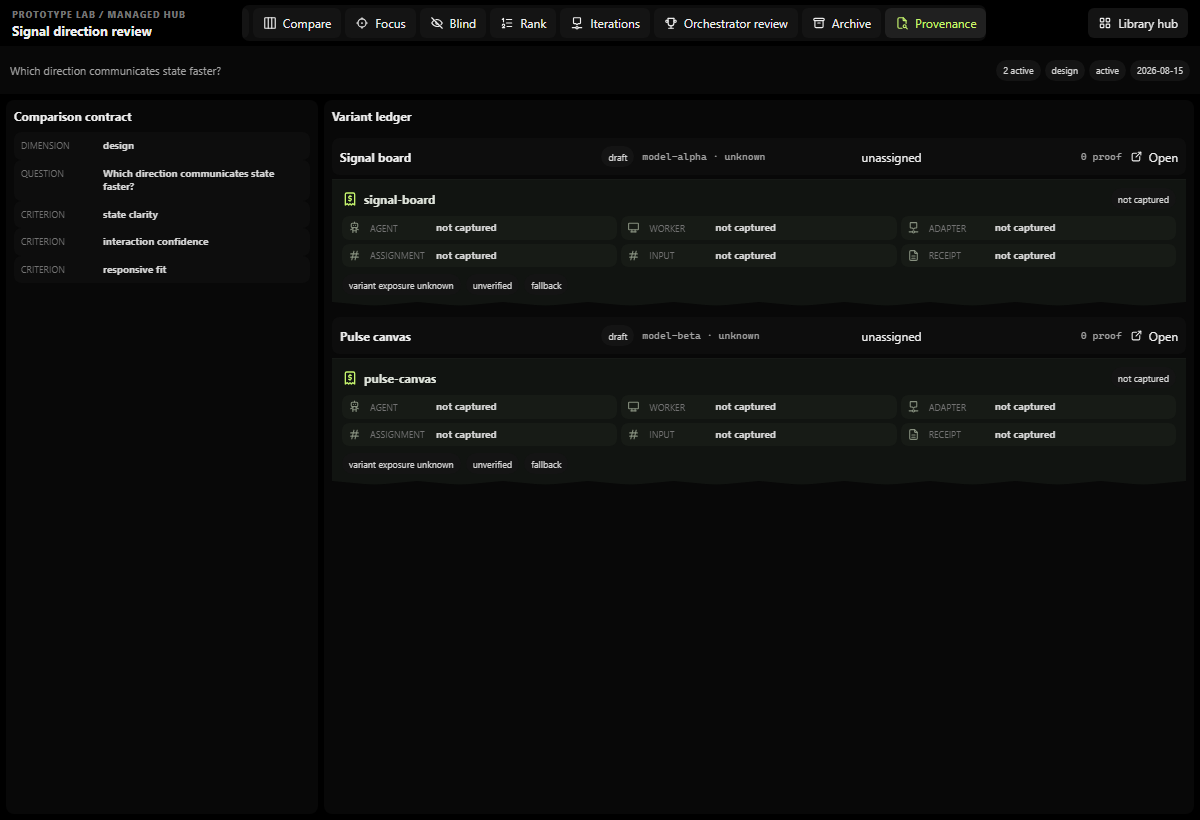This screenshot has height=820, width=1200.
Task: Click the Comparison contract heading
Action: pyautogui.click(x=73, y=117)
